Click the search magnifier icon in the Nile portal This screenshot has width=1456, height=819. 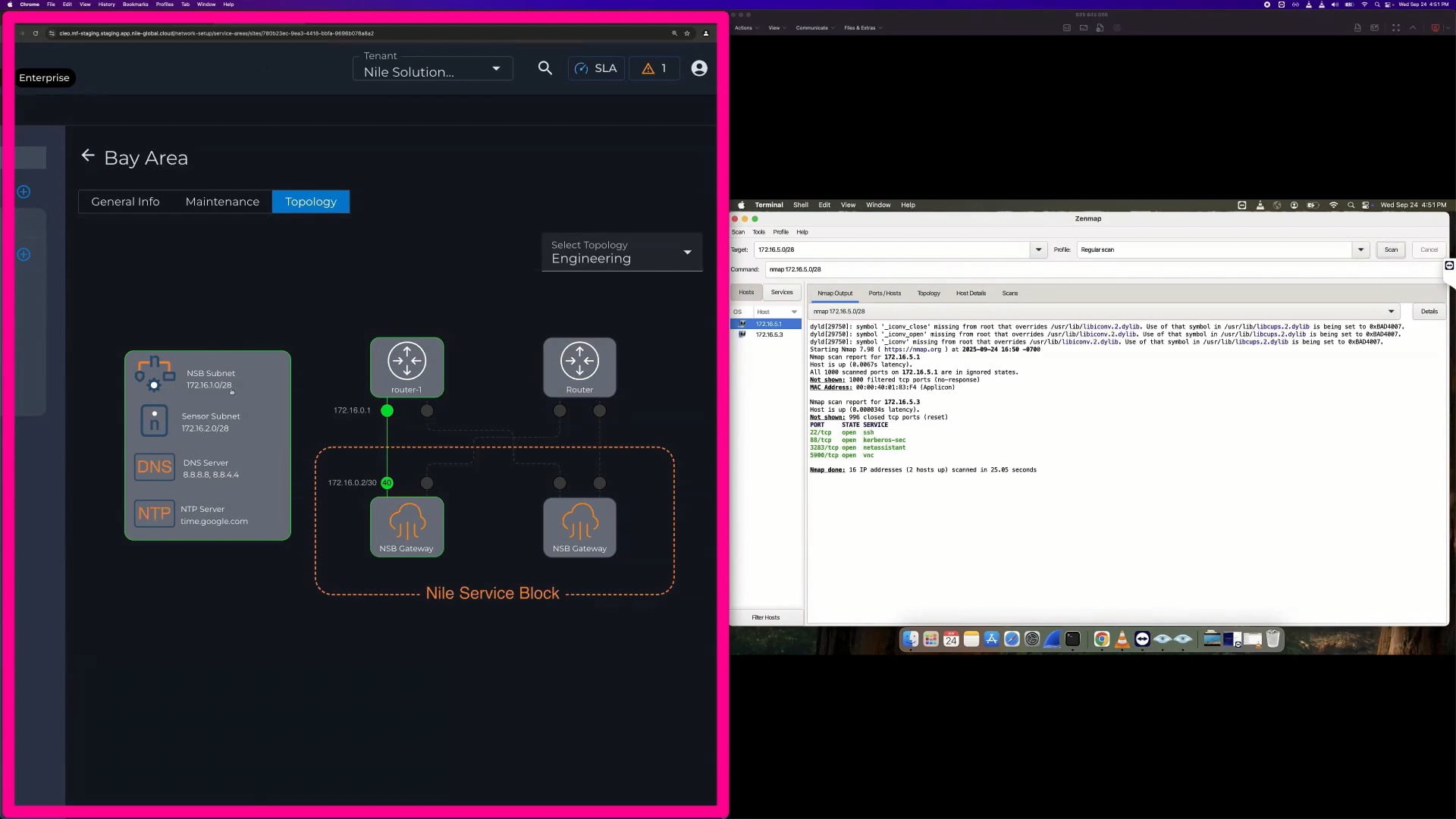point(545,68)
